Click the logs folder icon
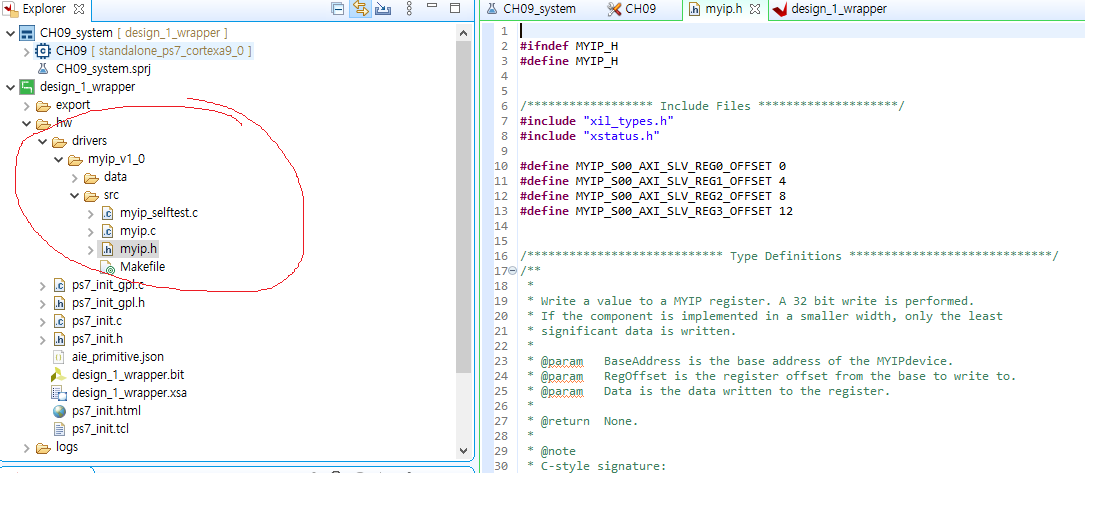The width and height of the screenshot is (1105, 524). click(x=44, y=447)
